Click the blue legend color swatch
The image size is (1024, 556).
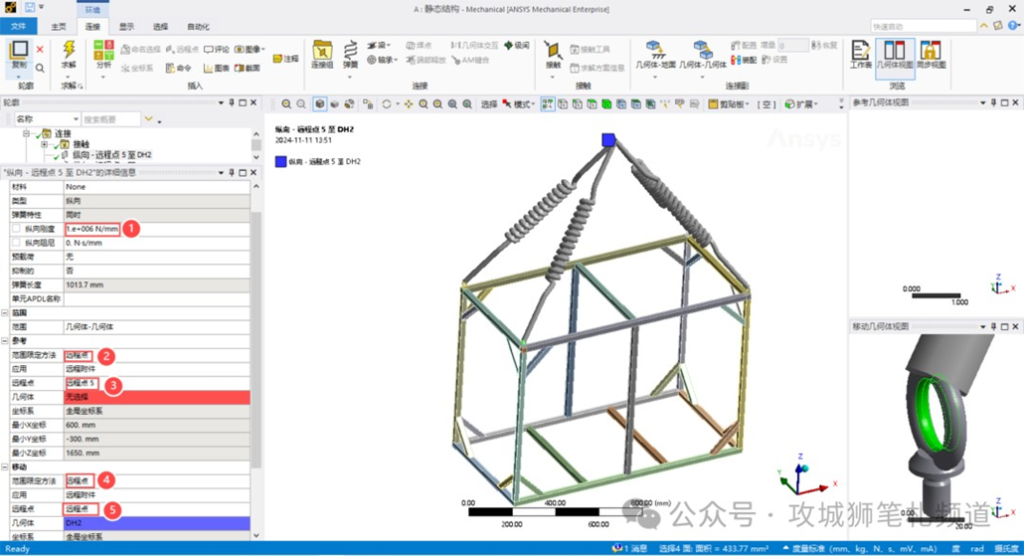coord(281,161)
